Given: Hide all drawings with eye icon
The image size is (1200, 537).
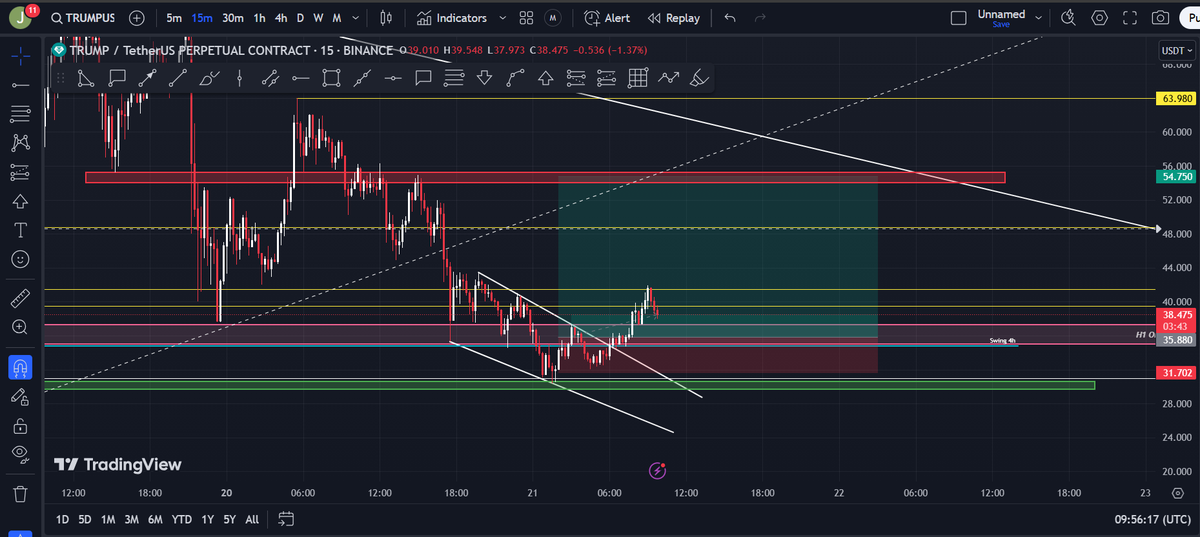Looking at the screenshot, I should click(21, 455).
